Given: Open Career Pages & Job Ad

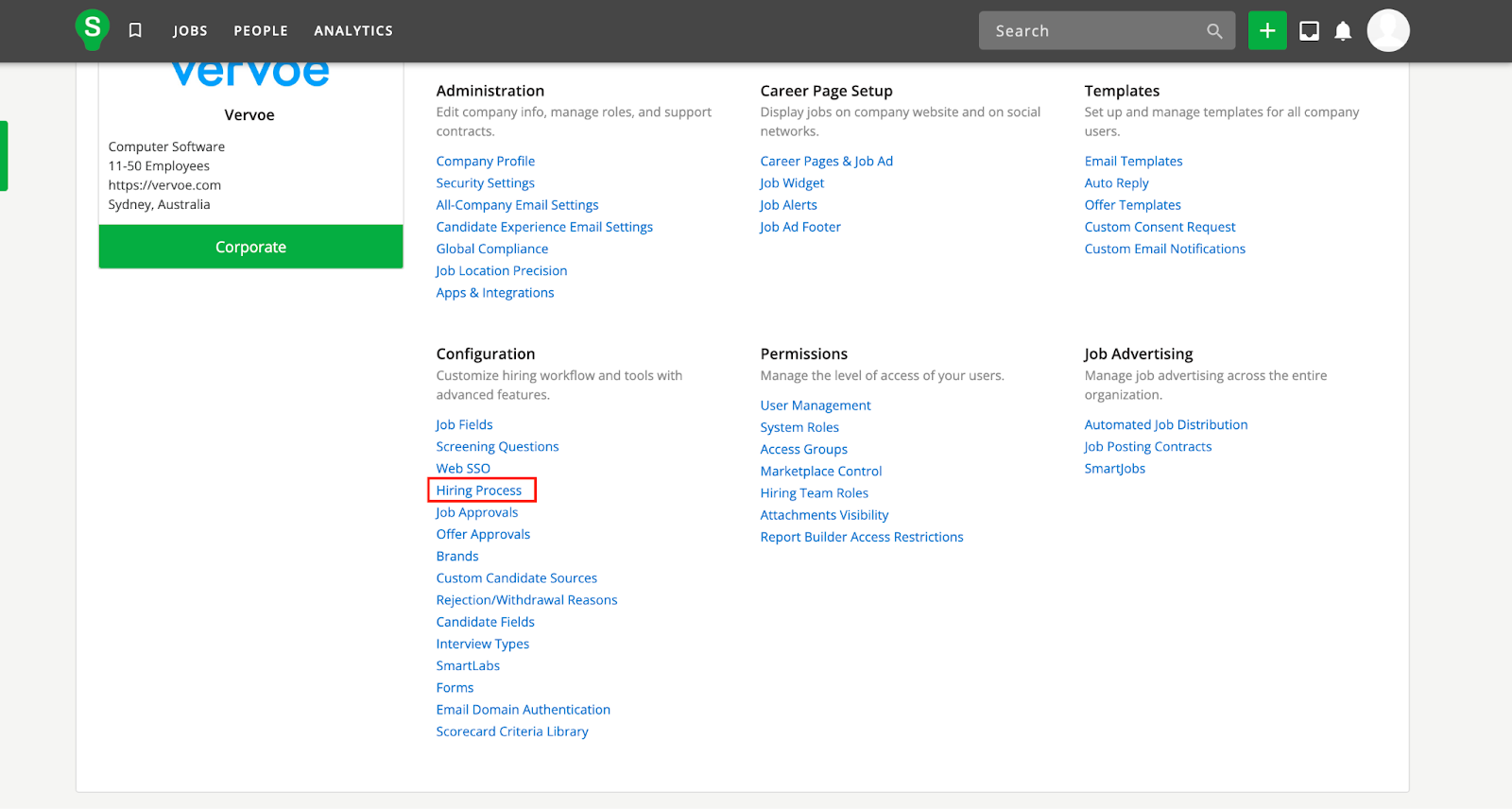Looking at the screenshot, I should pos(827,162).
